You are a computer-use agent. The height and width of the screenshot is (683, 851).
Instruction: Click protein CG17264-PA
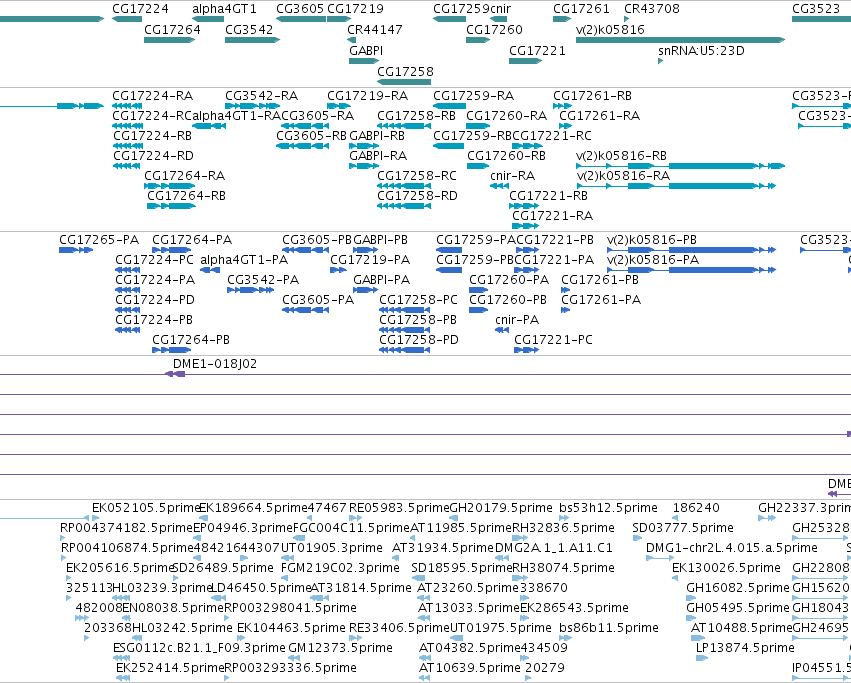pyautogui.click(x=172, y=250)
